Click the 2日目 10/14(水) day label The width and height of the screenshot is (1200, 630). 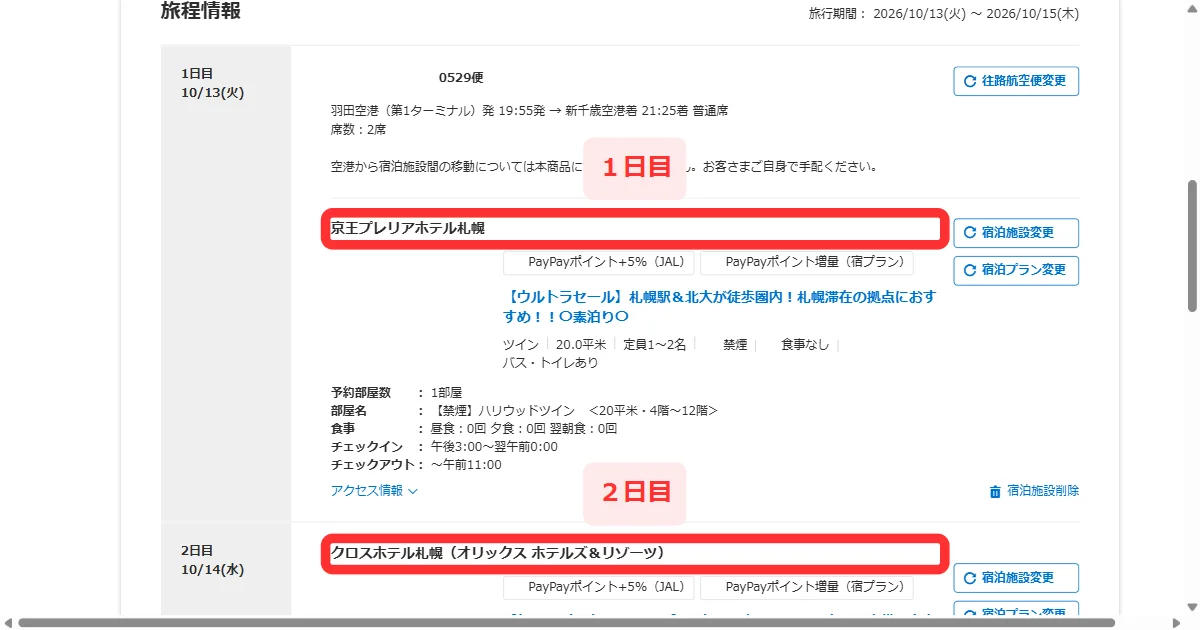[212, 560]
